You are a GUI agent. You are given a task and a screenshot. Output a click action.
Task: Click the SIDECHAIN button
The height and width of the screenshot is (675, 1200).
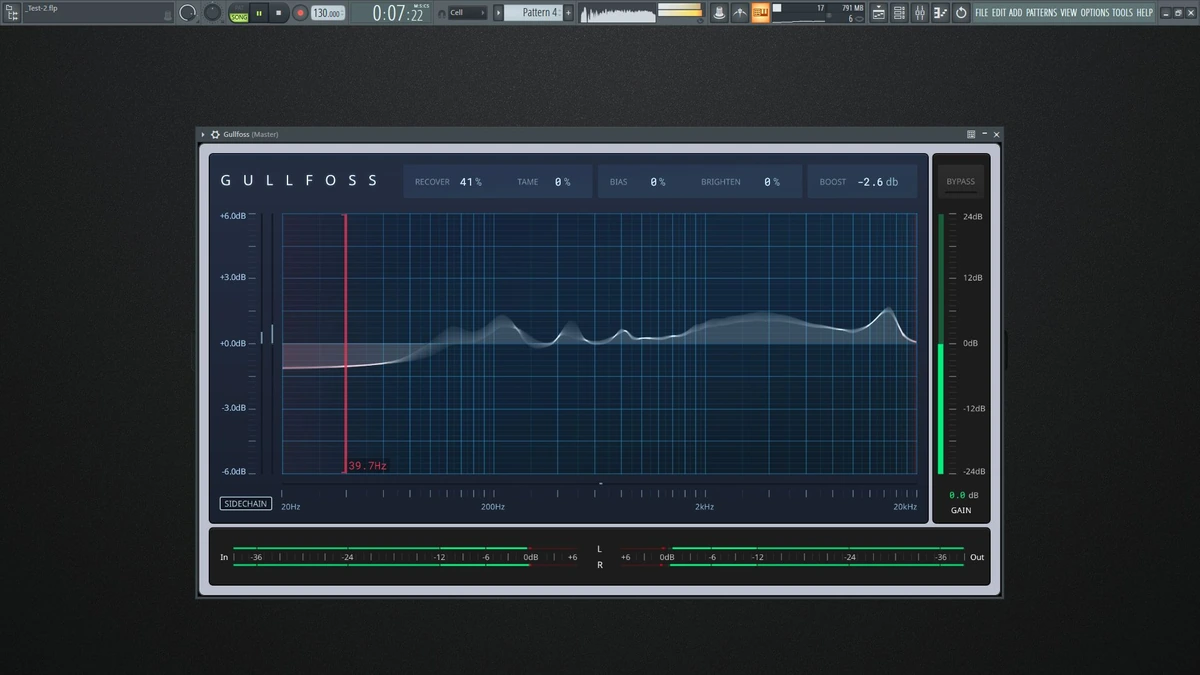245,504
